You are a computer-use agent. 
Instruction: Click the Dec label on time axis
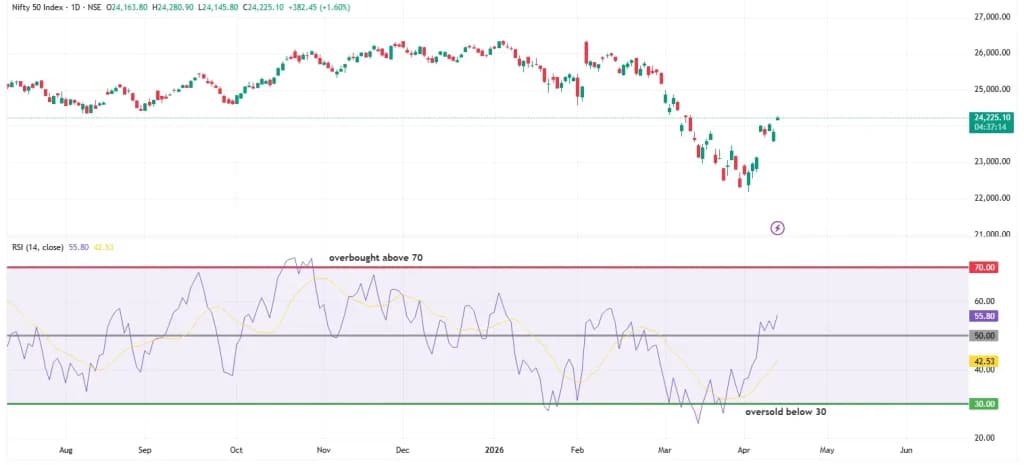(402, 450)
